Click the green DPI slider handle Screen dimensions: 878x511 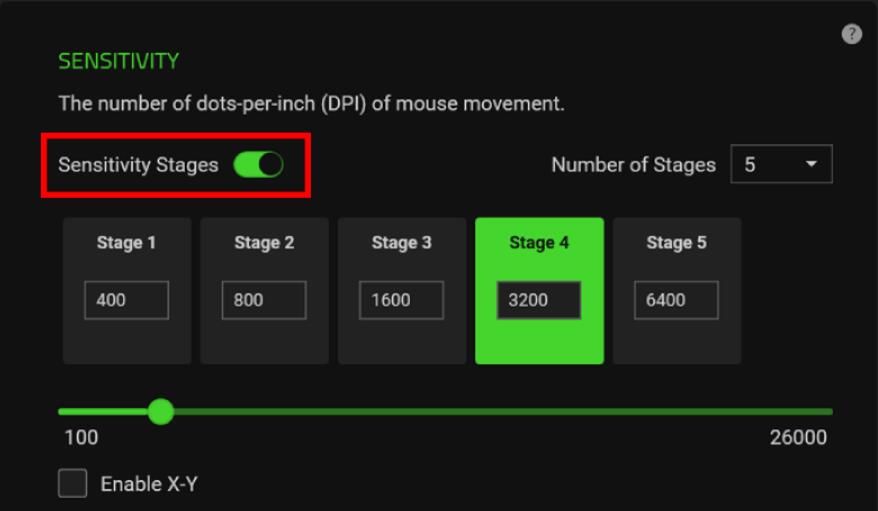160,411
